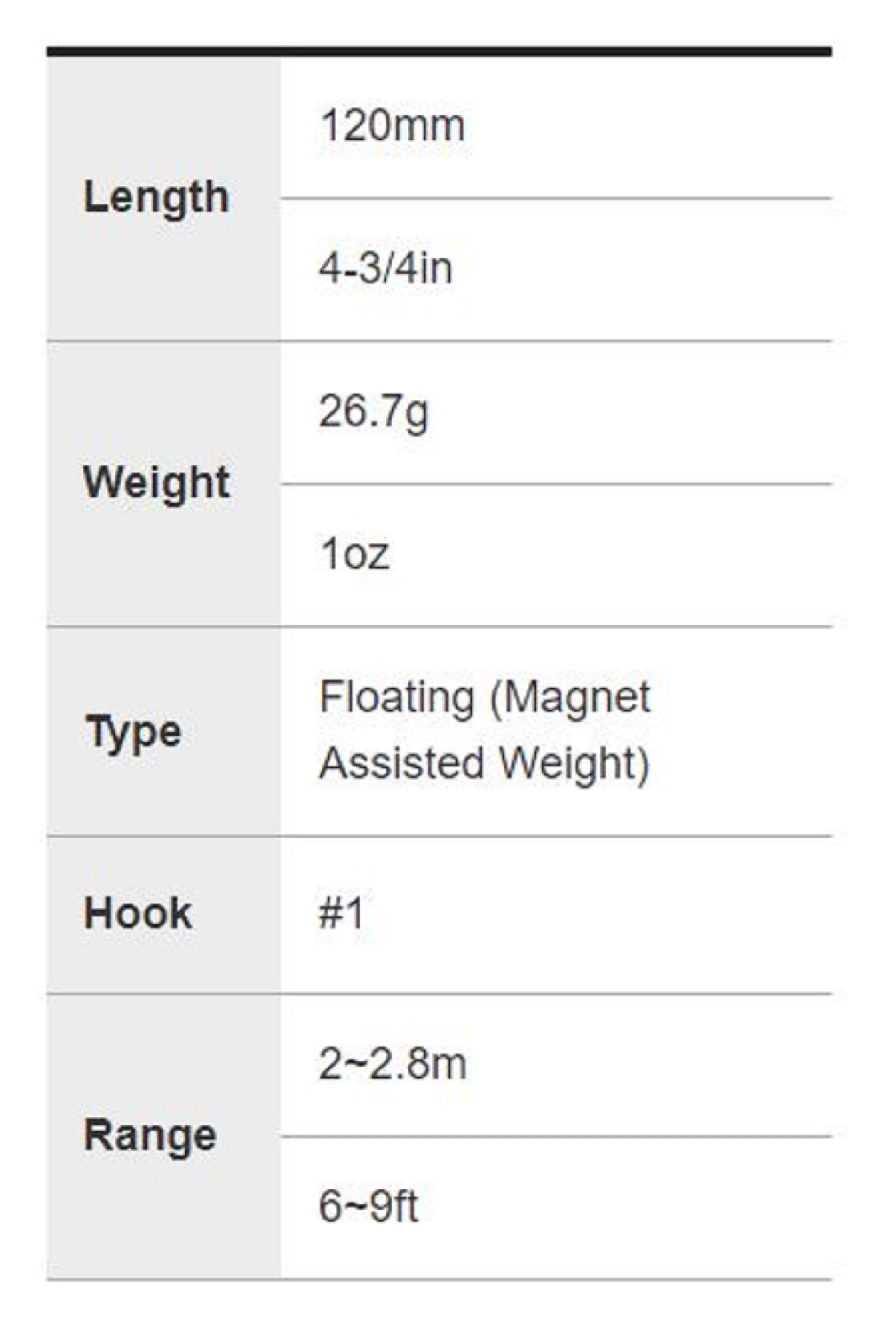Click the 6~9ft range value
This screenshot has width=896, height=1335.
pyautogui.click(x=368, y=1206)
